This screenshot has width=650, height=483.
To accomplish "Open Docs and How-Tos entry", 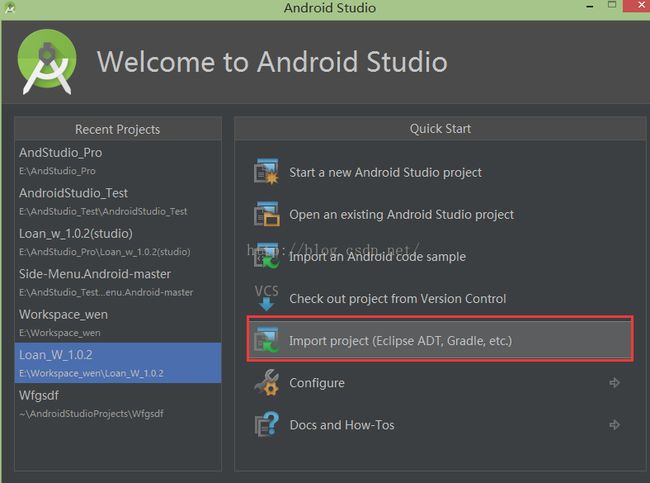I will [x=342, y=425].
